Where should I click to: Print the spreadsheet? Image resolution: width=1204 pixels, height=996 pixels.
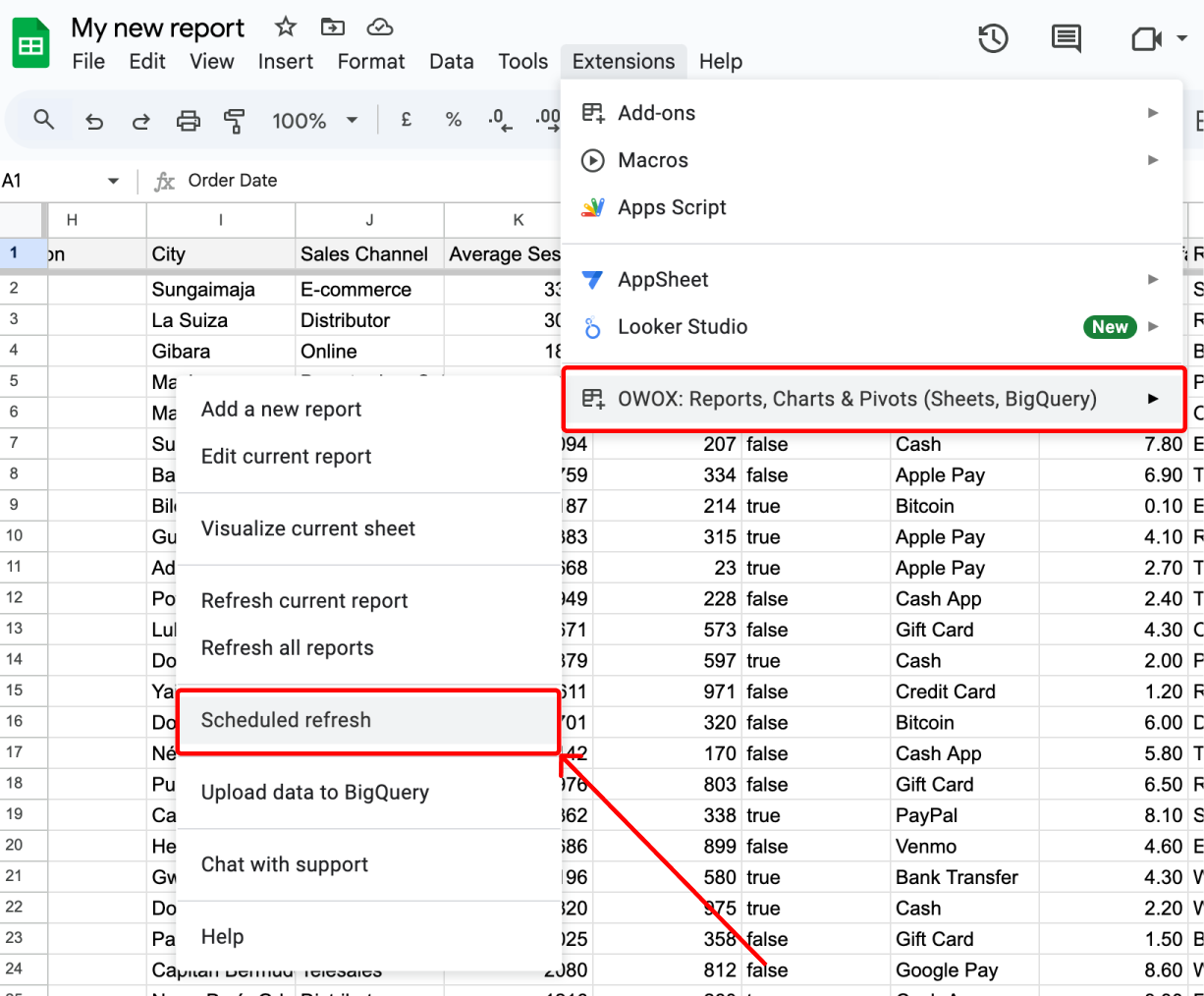coord(188,121)
